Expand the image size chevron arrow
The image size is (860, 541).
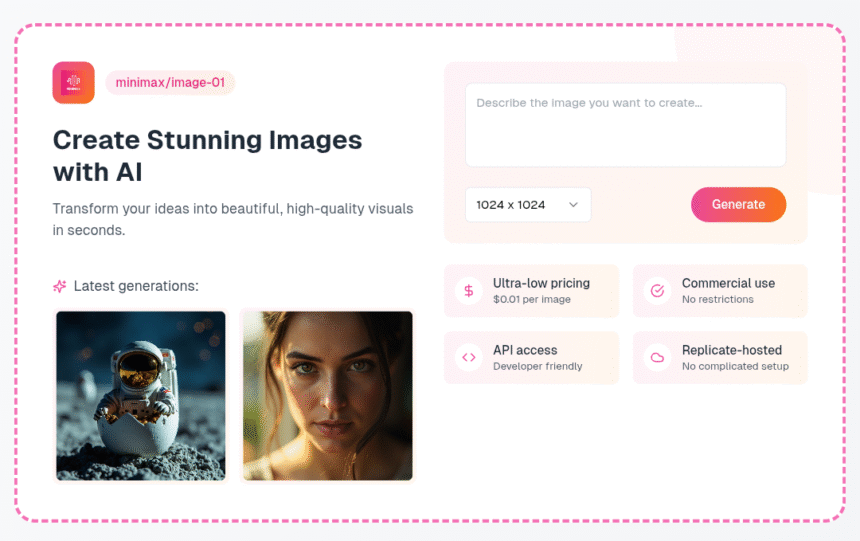573,205
